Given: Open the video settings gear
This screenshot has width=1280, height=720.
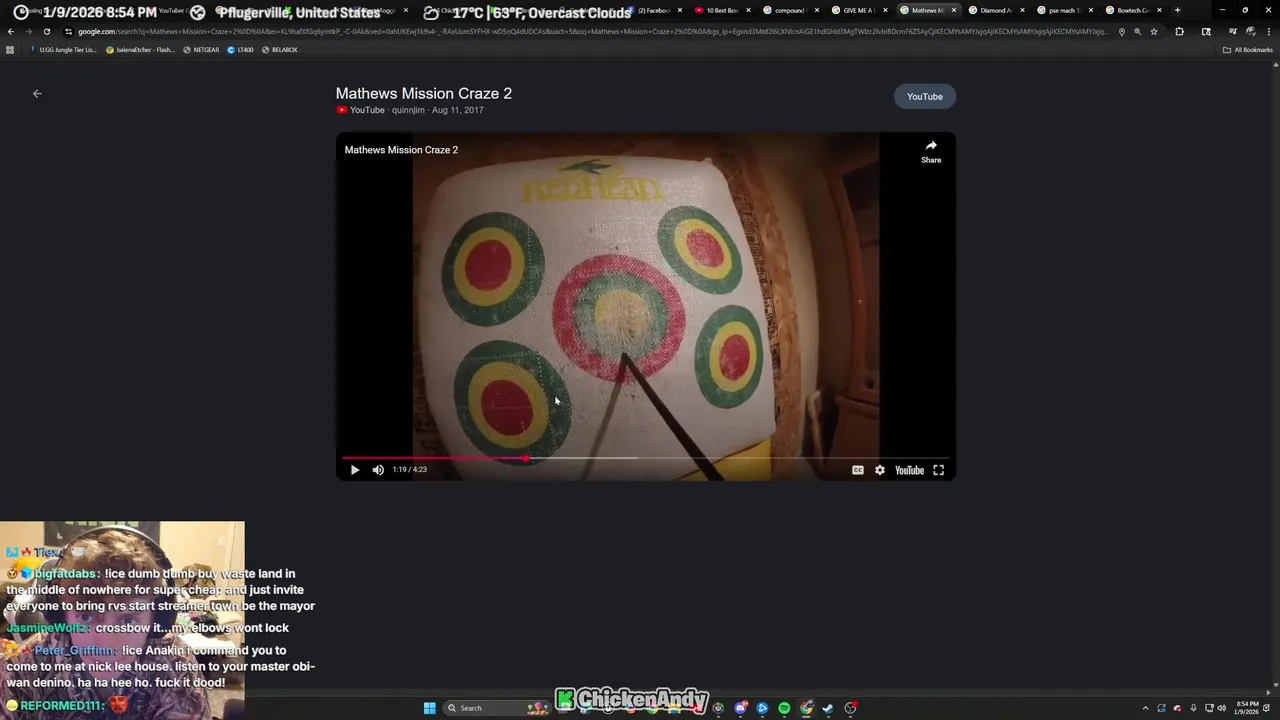Looking at the screenshot, I should pyautogui.click(x=880, y=470).
